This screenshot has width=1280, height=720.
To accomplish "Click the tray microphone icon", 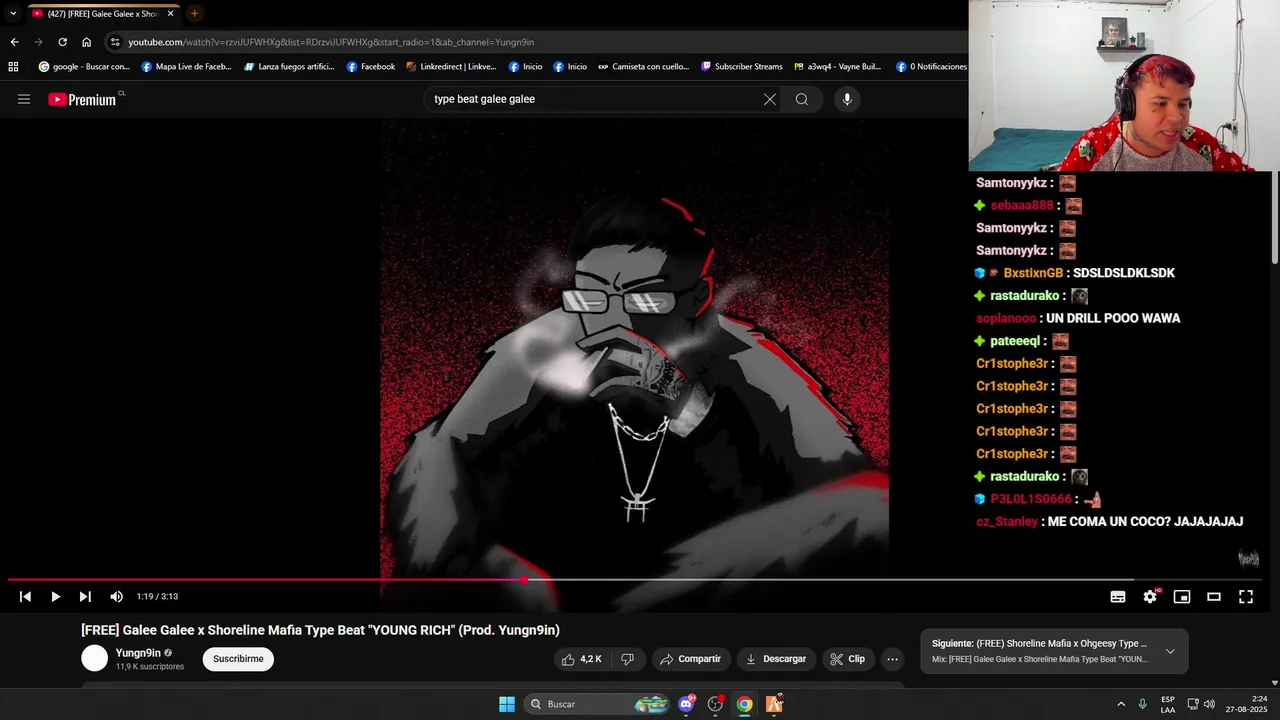I will point(1143,704).
